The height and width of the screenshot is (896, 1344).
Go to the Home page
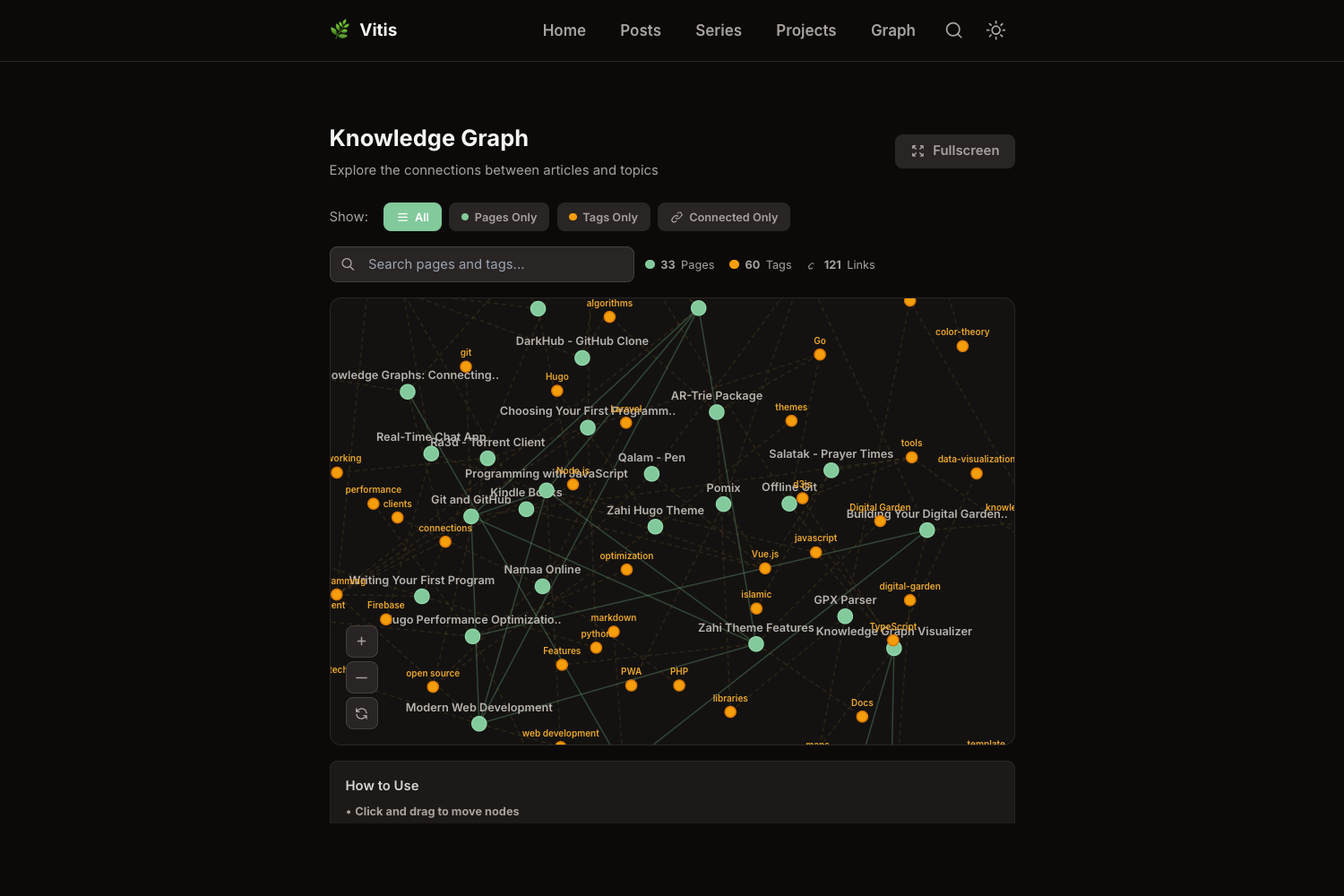pyautogui.click(x=564, y=30)
